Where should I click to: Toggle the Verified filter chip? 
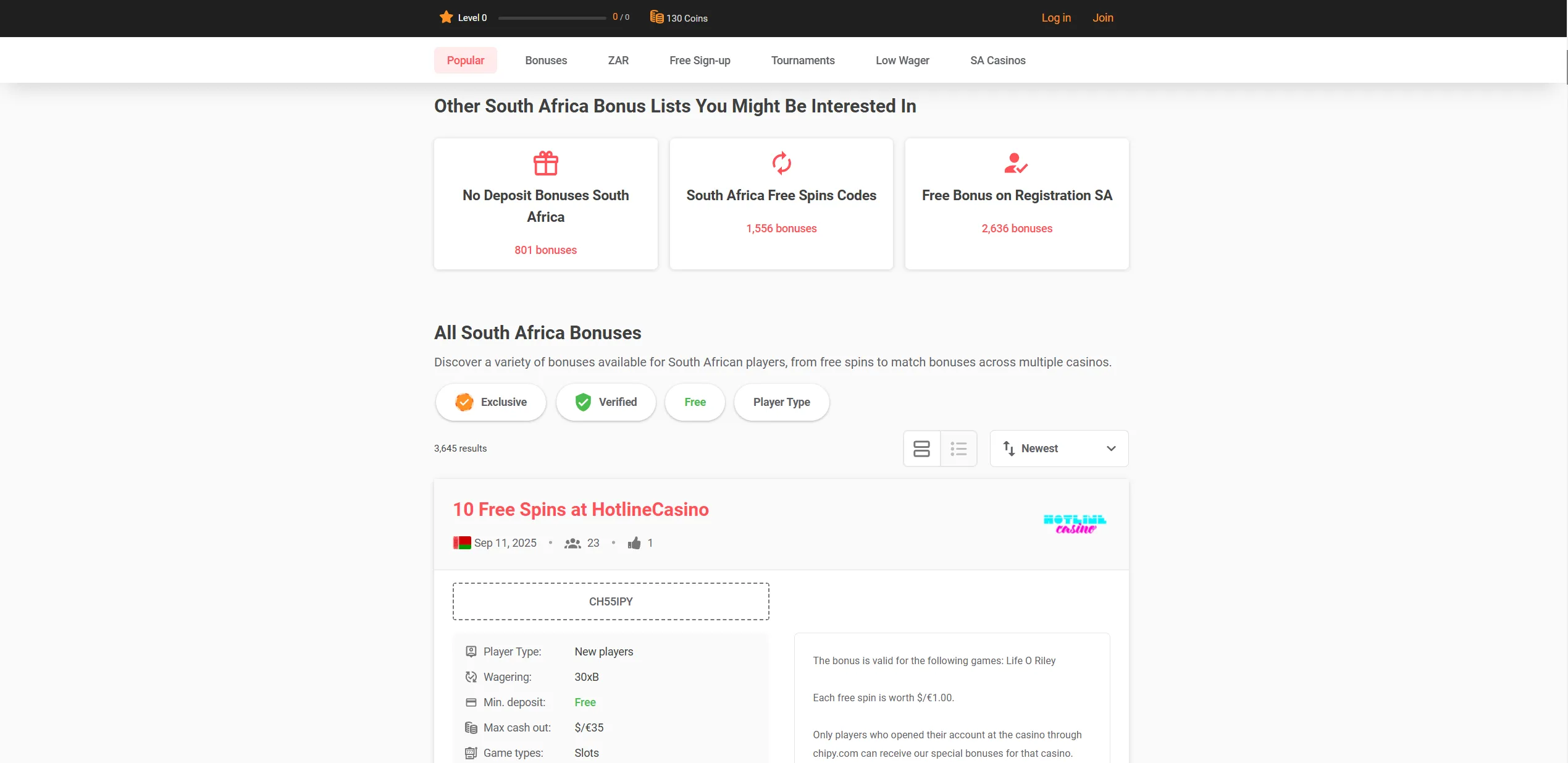(605, 402)
